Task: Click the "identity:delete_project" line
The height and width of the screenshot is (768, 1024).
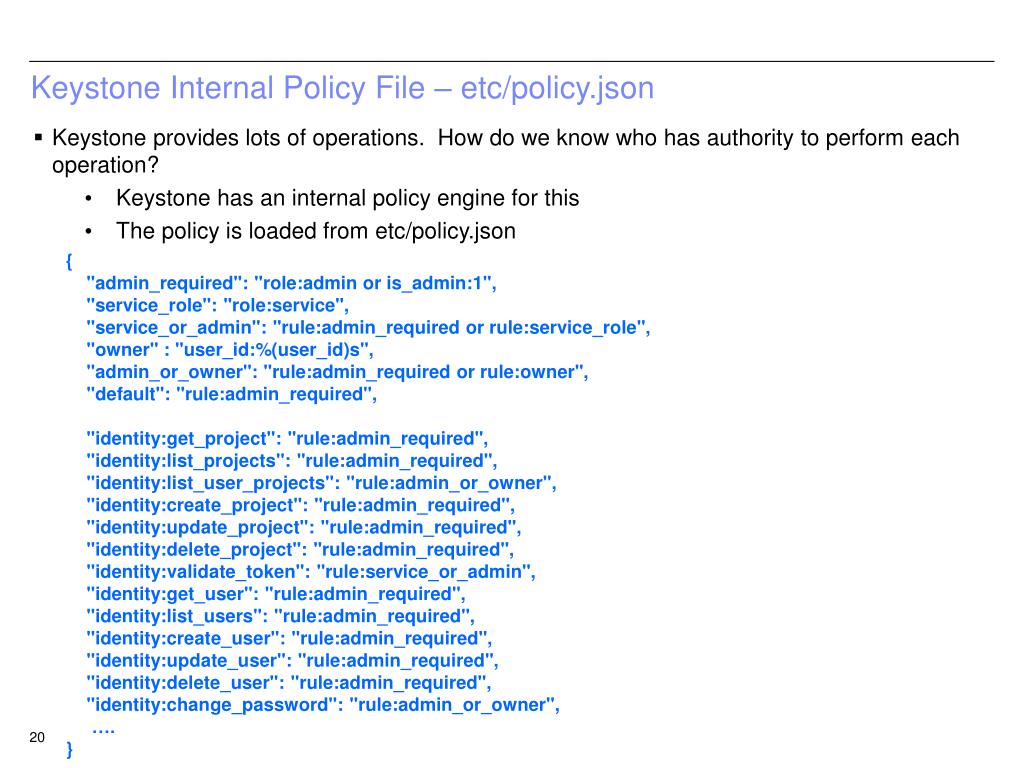Action: [300, 550]
